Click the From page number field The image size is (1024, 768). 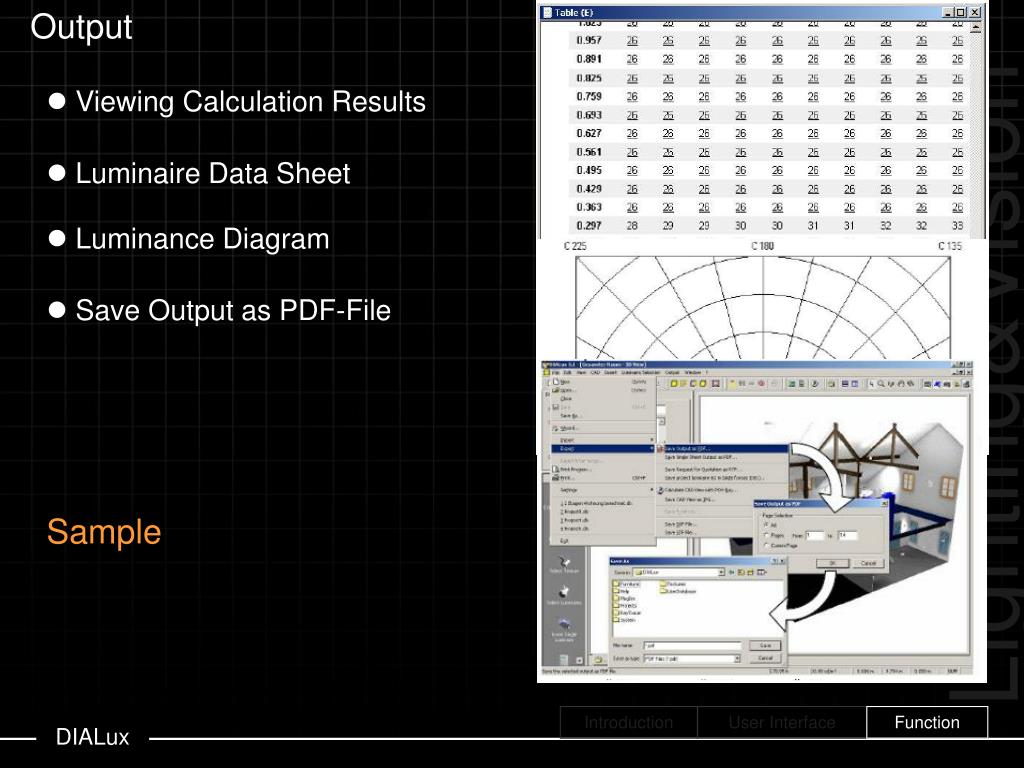tap(815, 536)
